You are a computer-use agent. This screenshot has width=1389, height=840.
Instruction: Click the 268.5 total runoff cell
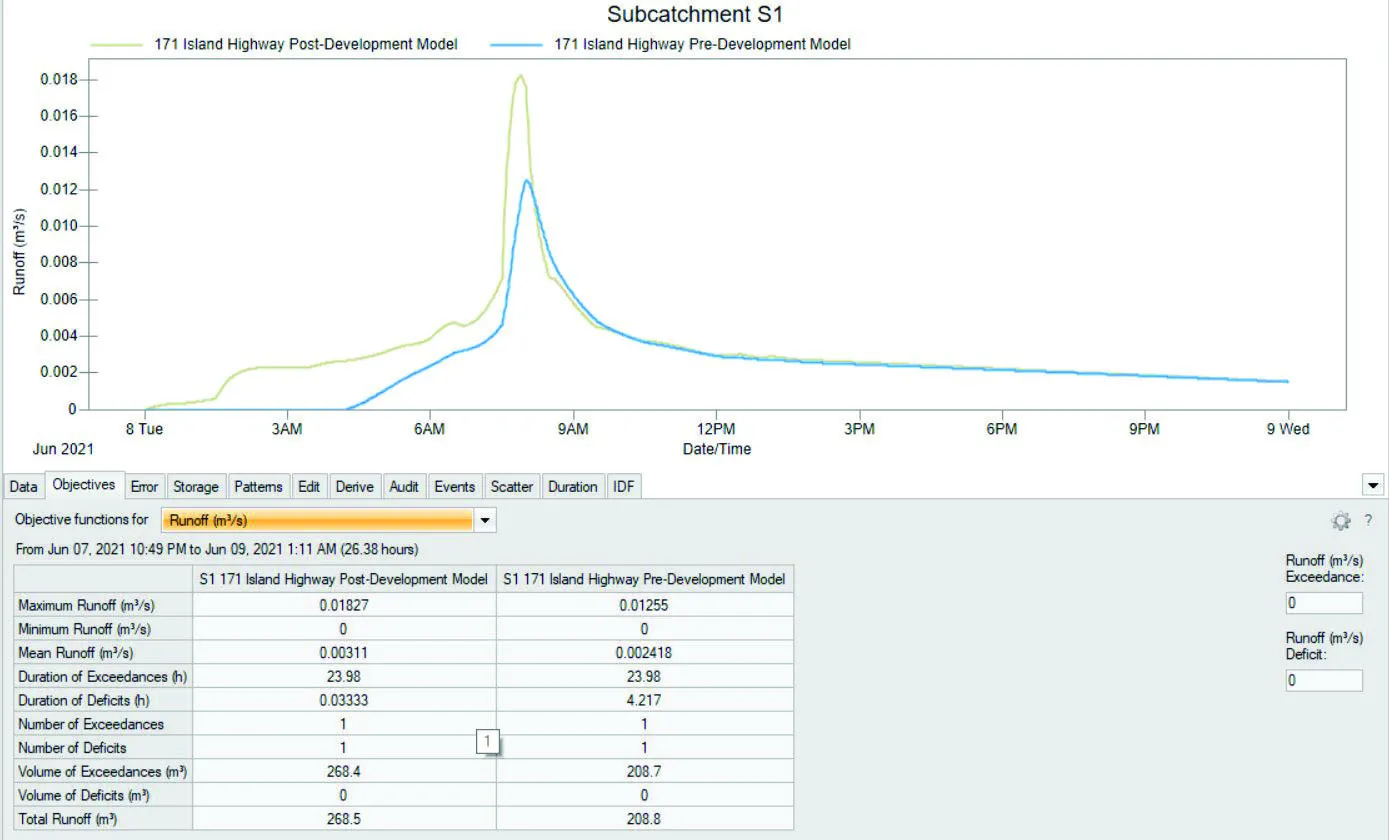(343, 819)
